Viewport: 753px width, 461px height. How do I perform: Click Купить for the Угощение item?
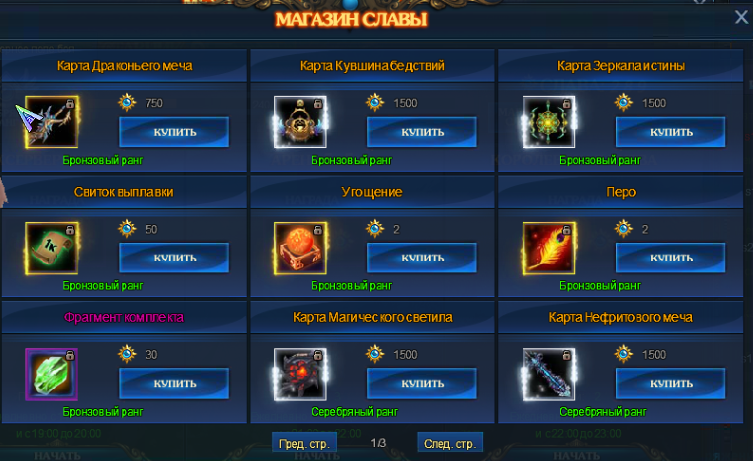[x=422, y=258]
